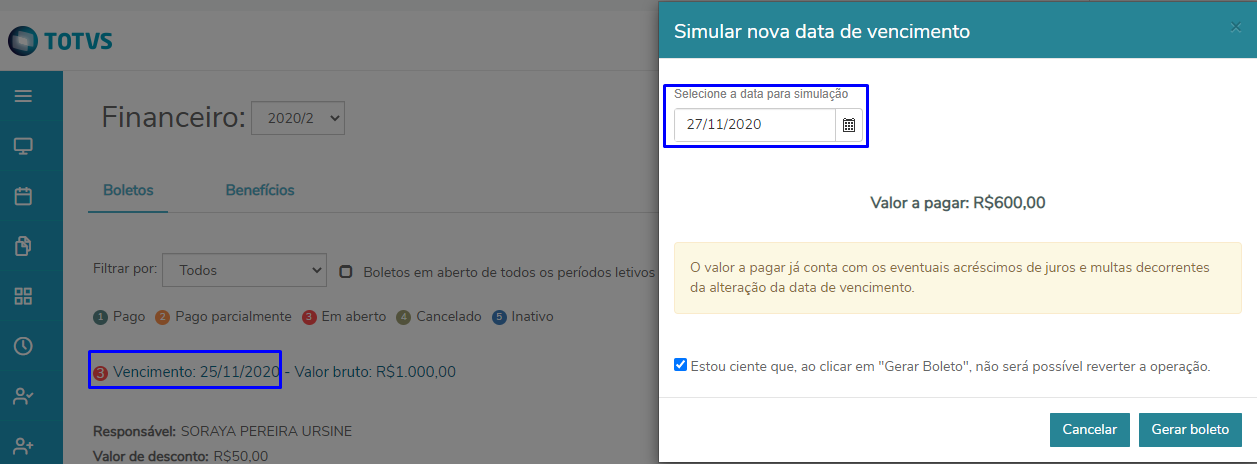1257x464 pixels.
Task: Close the simulation dialog with X
Action: coord(1236,27)
